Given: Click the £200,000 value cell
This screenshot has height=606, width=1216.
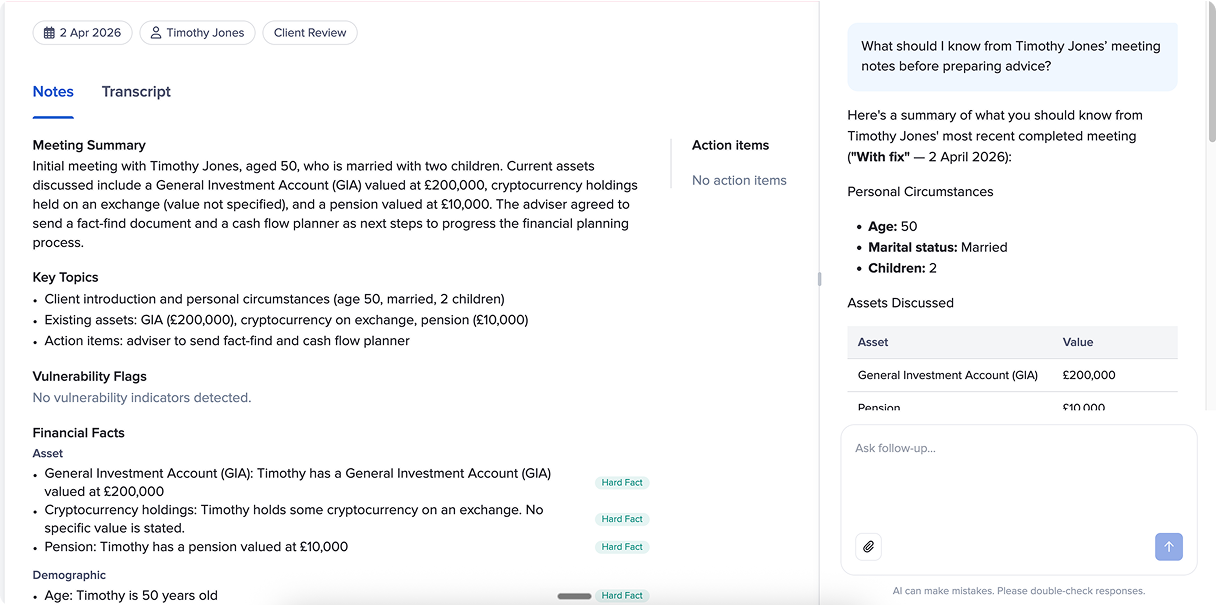Looking at the screenshot, I should click(x=1089, y=375).
